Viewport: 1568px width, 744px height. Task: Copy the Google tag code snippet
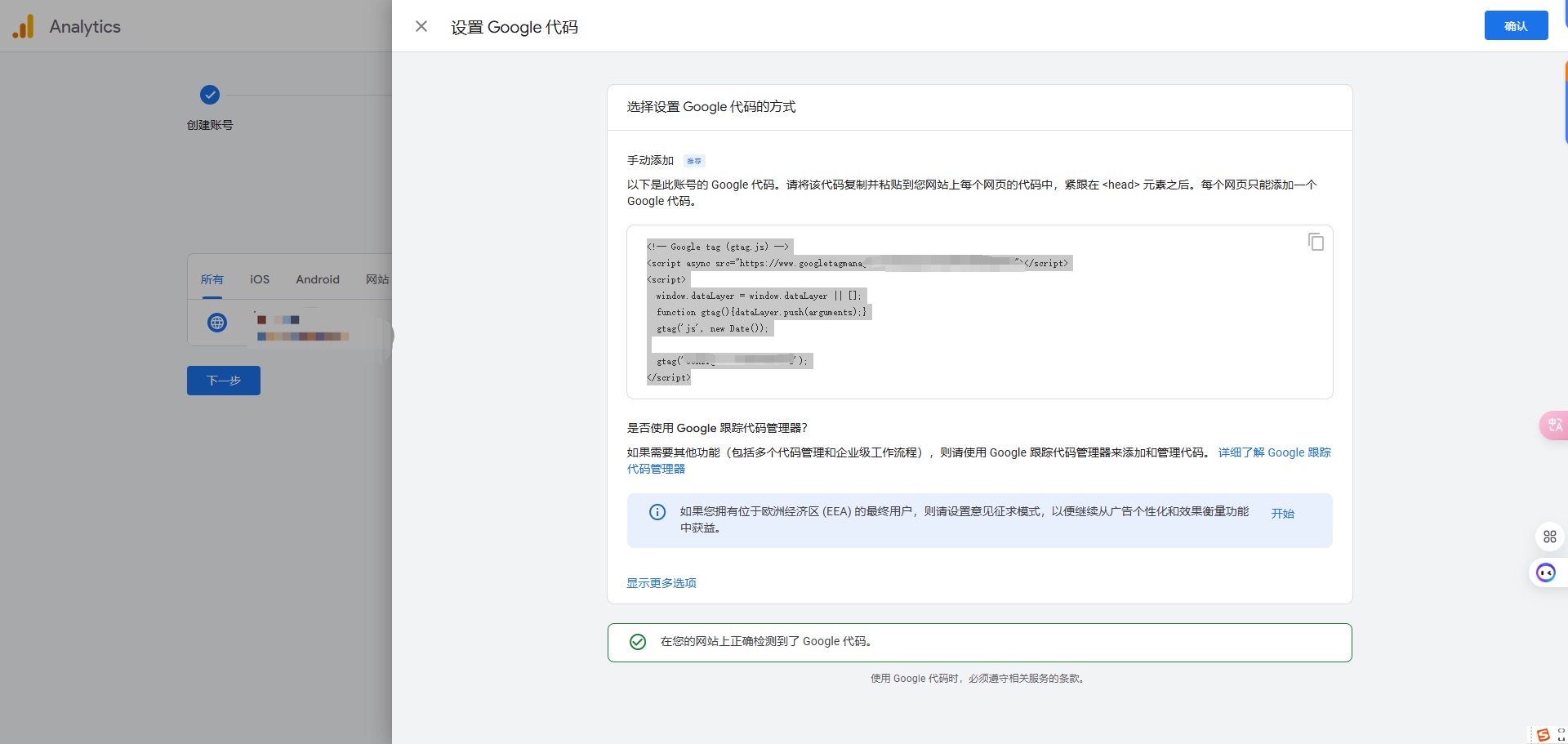pos(1316,242)
